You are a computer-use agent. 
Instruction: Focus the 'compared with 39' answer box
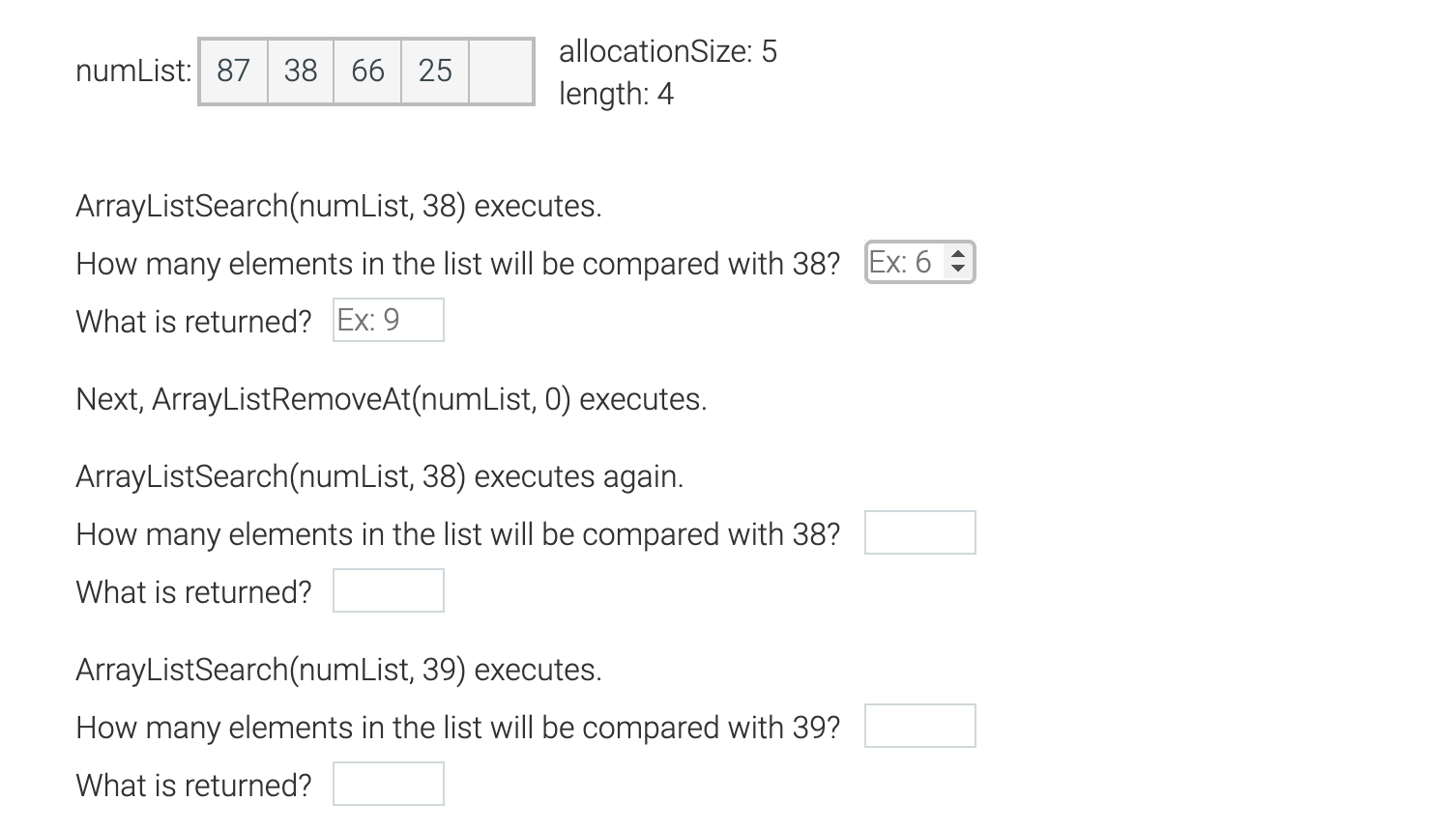pos(920,726)
